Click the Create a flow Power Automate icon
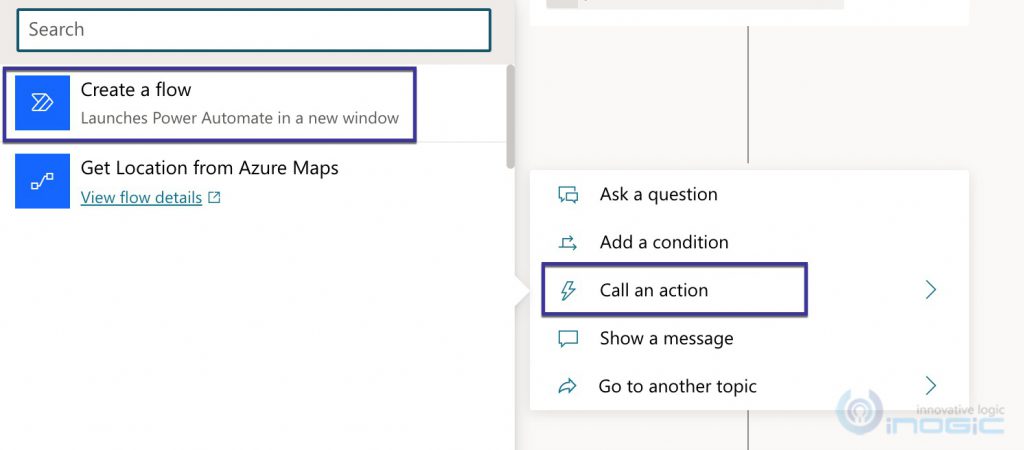Image resolution: width=1024 pixels, height=450 pixels. [42, 103]
